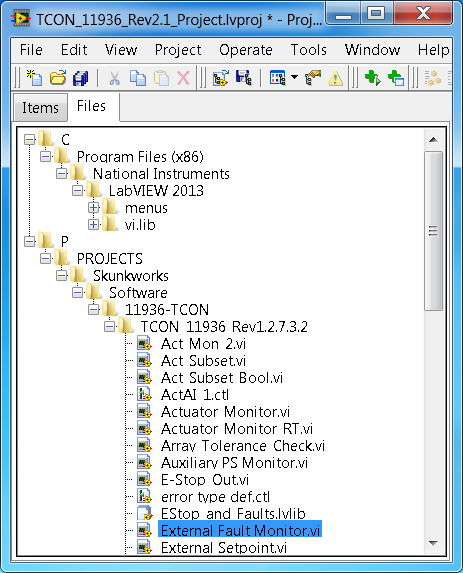The image size is (463, 573).
Task: Select ActAI 1.ctl control file
Action: point(195,395)
